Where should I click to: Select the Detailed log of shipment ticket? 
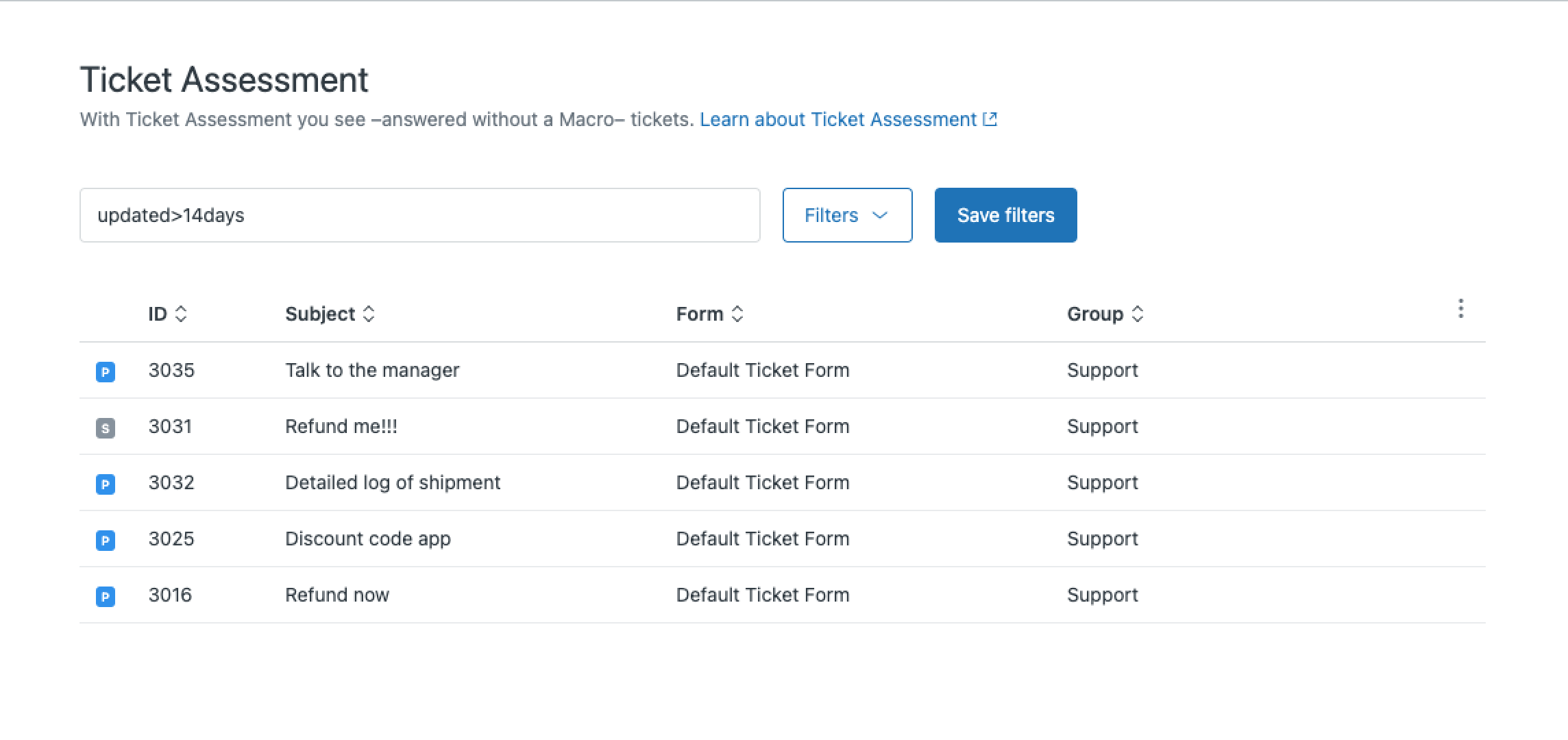point(393,482)
